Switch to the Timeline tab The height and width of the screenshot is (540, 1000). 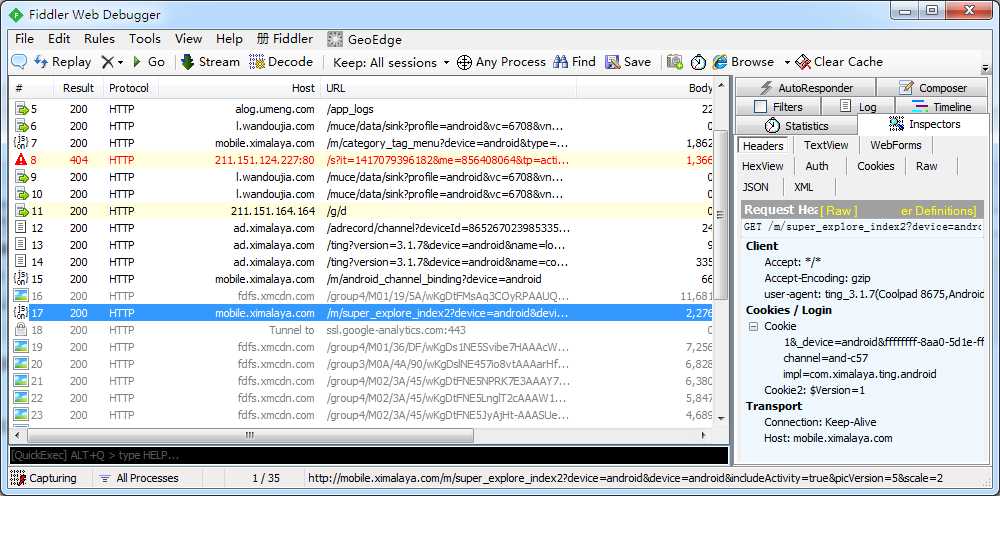pyautogui.click(x=941, y=106)
